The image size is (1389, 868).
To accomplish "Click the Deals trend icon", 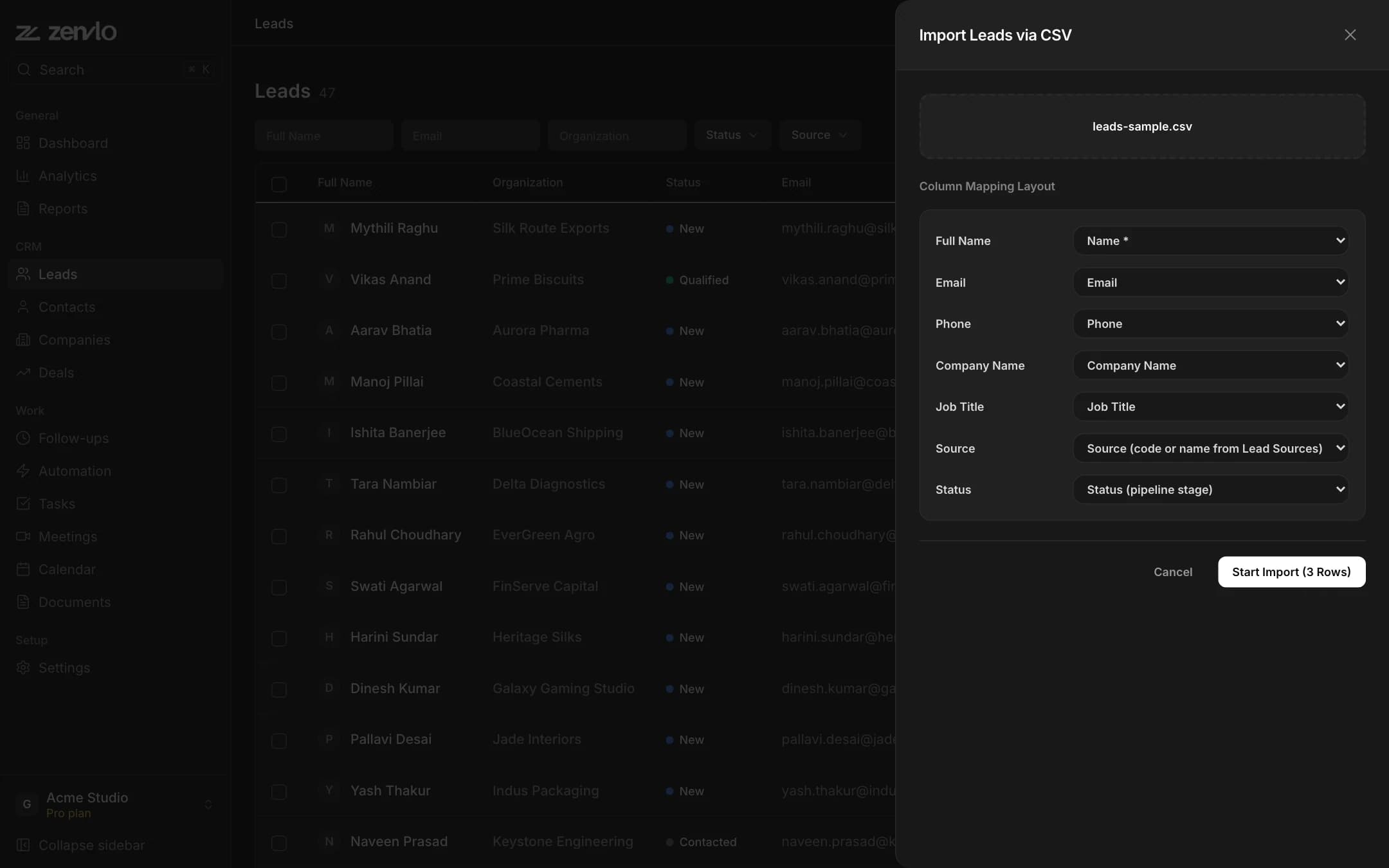I will tap(23, 372).
